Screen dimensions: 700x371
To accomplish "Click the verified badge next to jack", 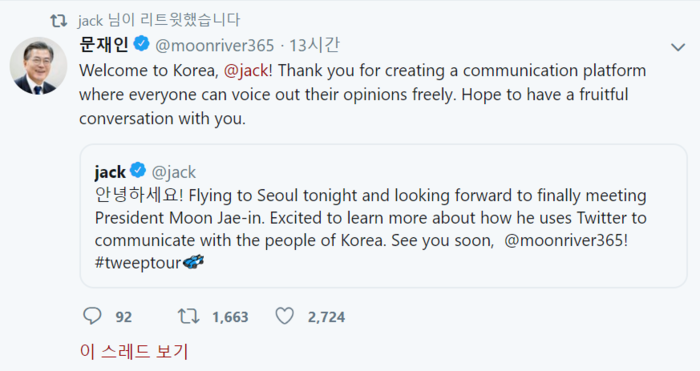I will [138, 170].
